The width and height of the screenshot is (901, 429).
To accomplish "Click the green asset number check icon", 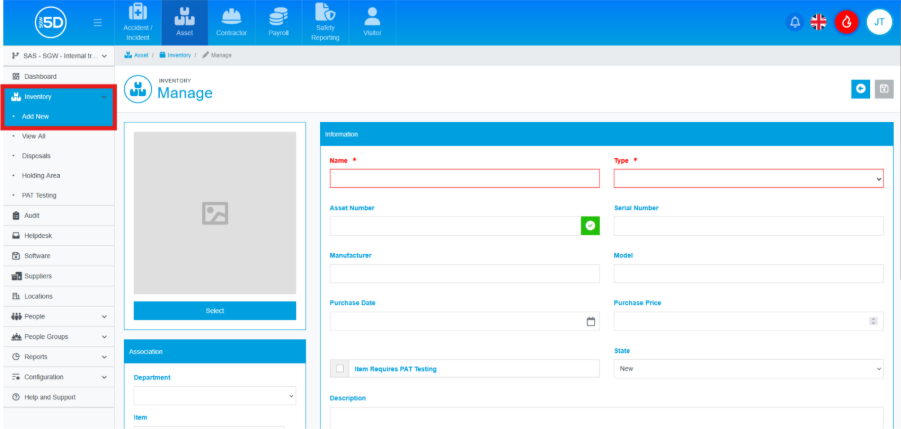I will [590, 226].
